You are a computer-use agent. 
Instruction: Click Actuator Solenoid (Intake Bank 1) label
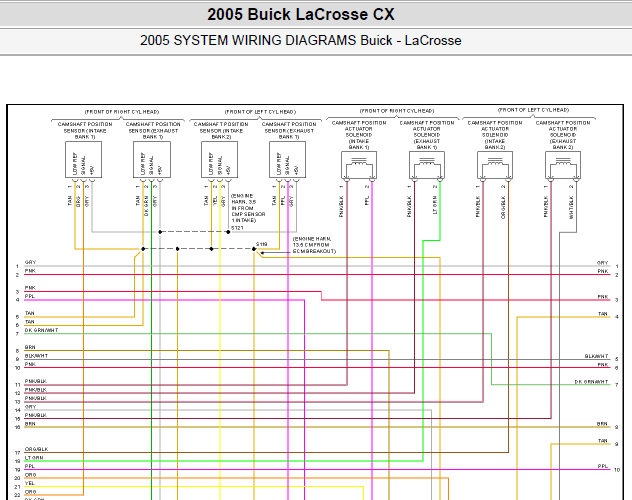(x=359, y=135)
